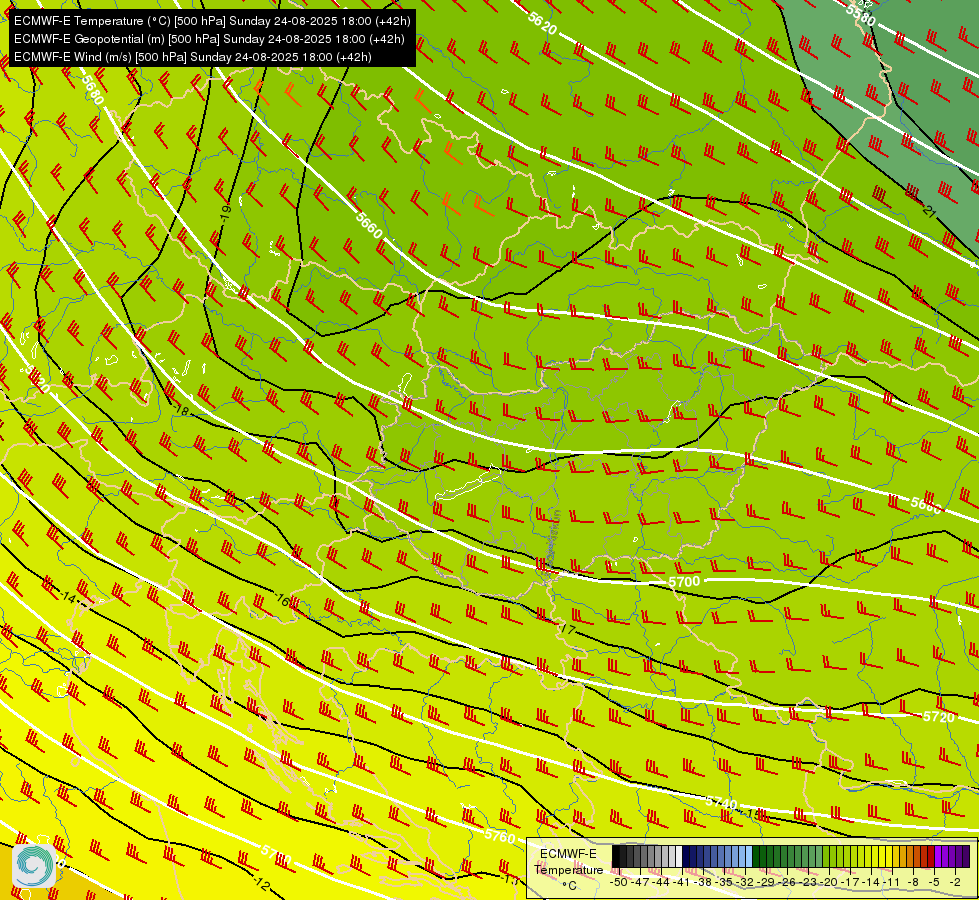Pick the white swatch left of -41
The height and width of the screenshot is (900, 979).
point(679,856)
